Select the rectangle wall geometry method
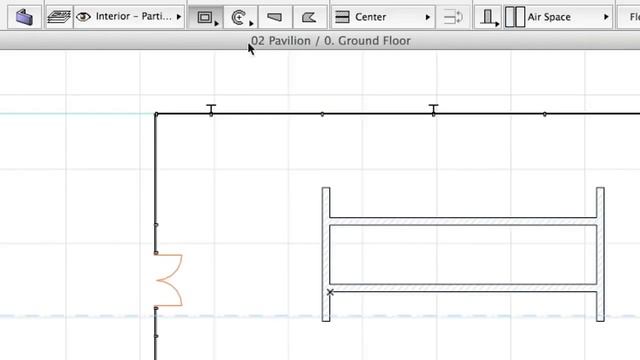 (x=206, y=17)
